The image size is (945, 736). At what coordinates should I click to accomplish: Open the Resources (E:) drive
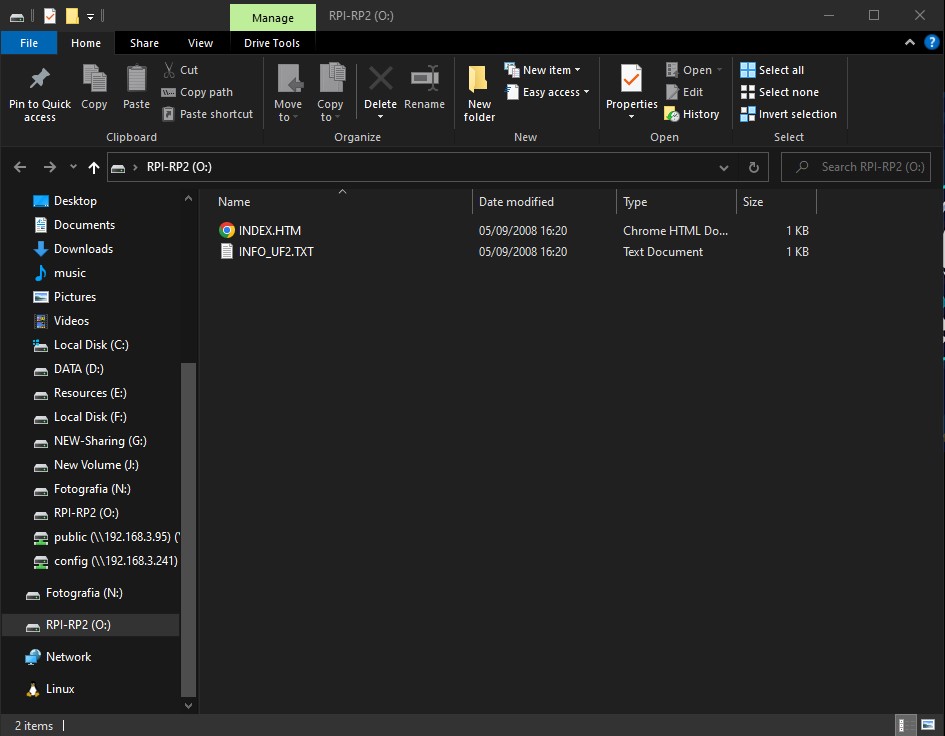(90, 393)
